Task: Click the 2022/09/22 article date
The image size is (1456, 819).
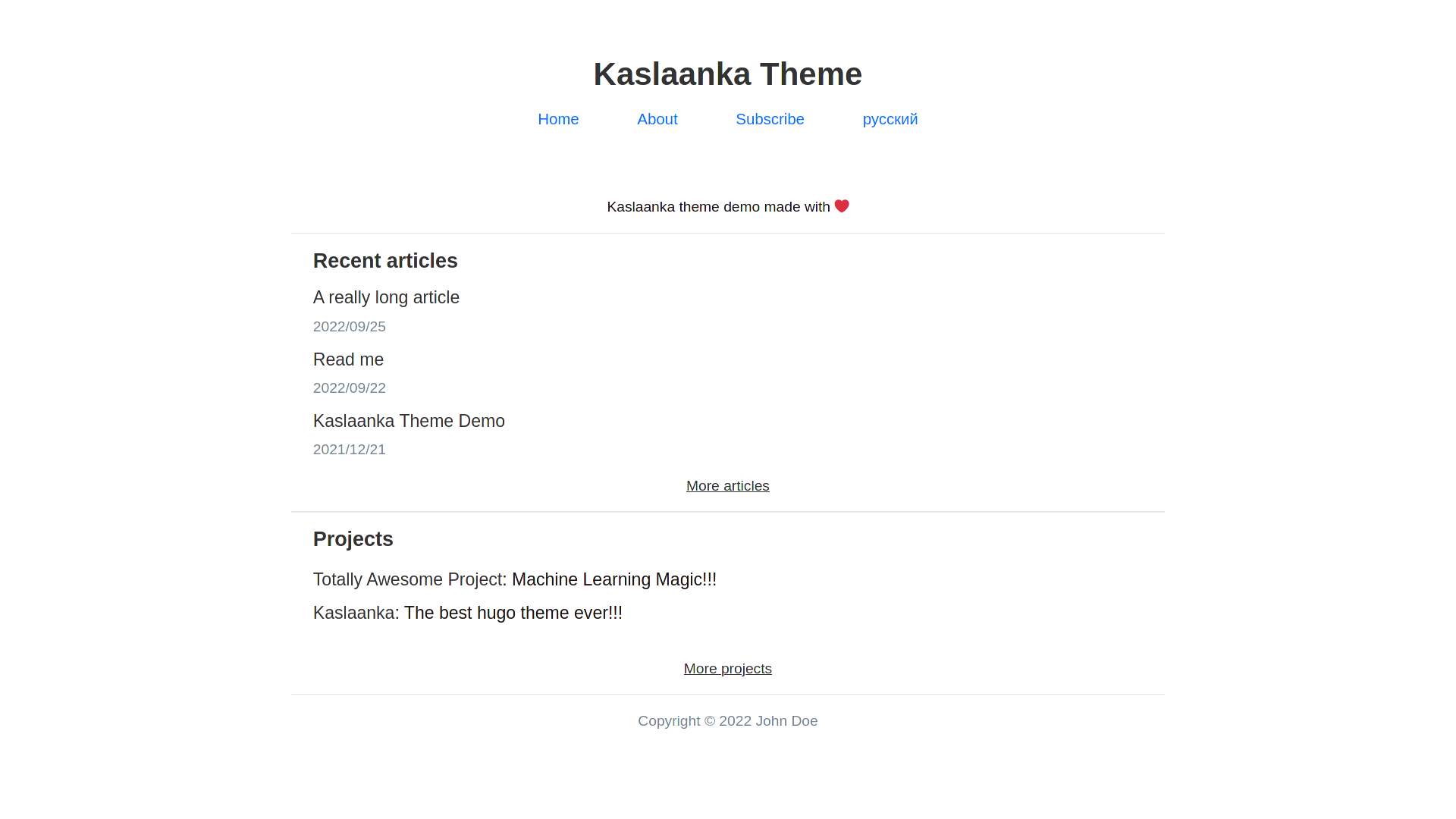Action: [x=350, y=388]
